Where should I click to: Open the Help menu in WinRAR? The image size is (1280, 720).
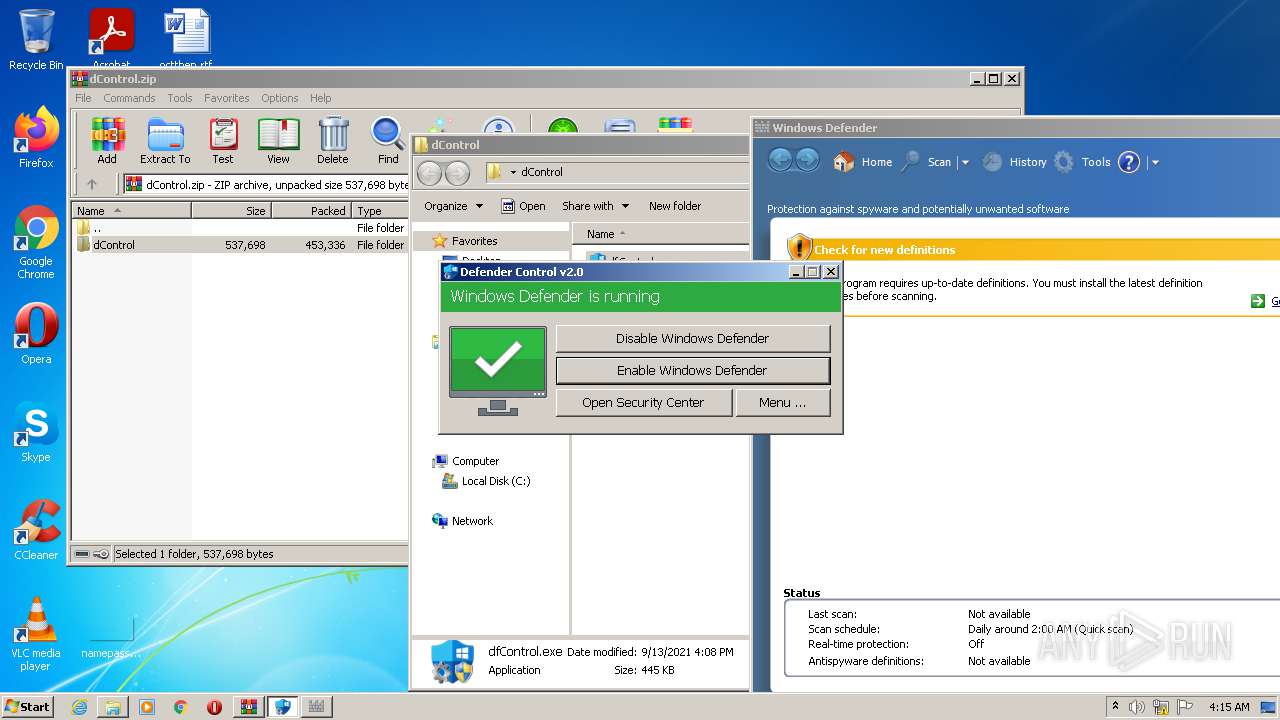coord(320,98)
